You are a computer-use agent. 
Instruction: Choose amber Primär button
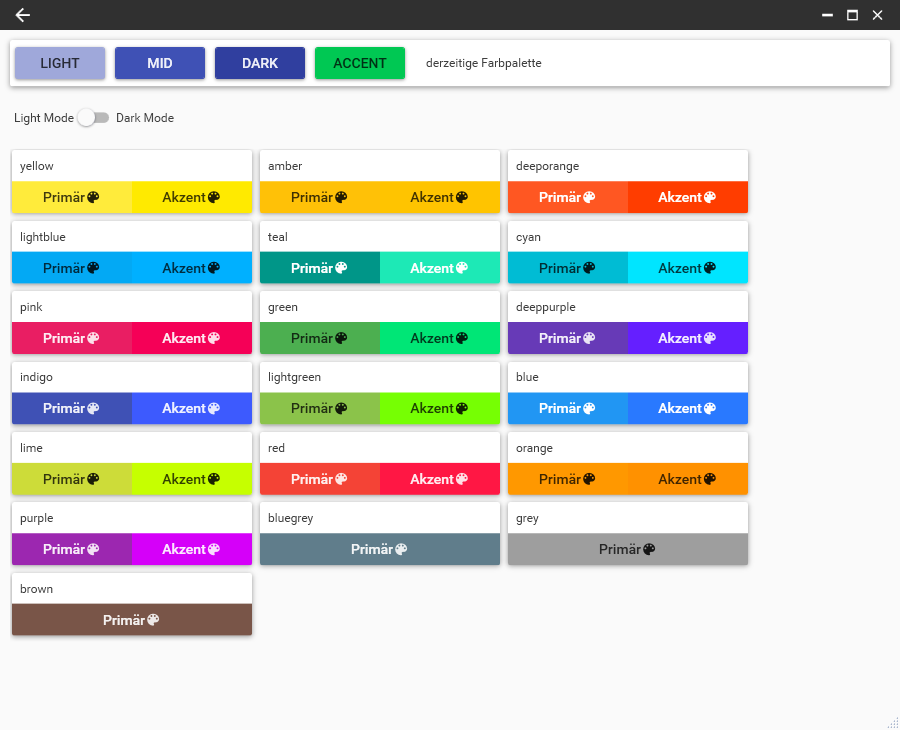[320, 197]
